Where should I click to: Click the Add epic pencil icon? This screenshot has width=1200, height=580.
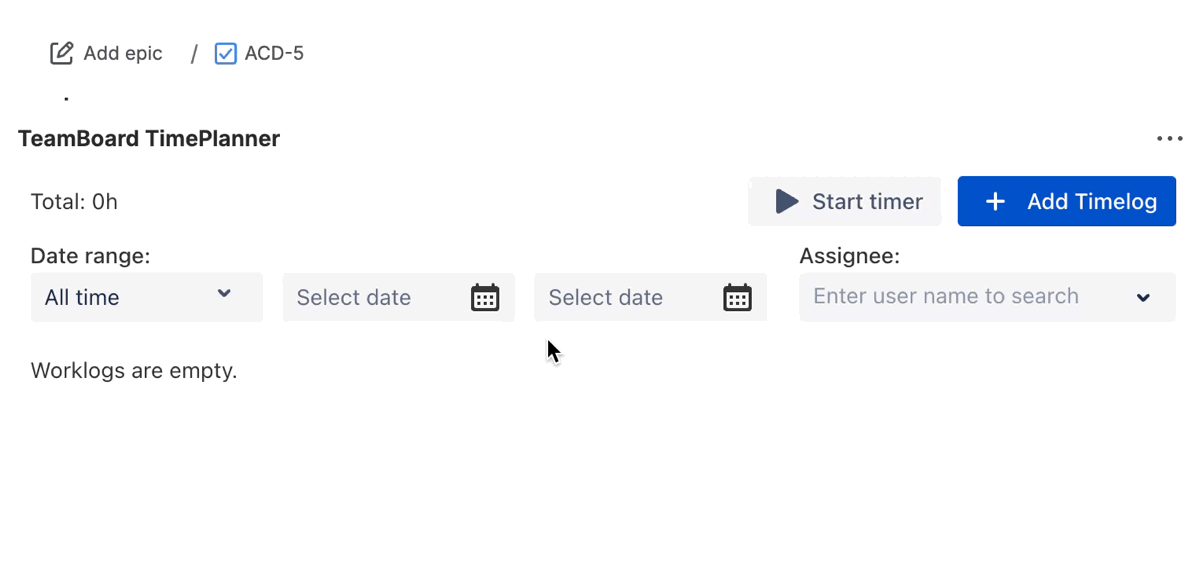[62, 53]
